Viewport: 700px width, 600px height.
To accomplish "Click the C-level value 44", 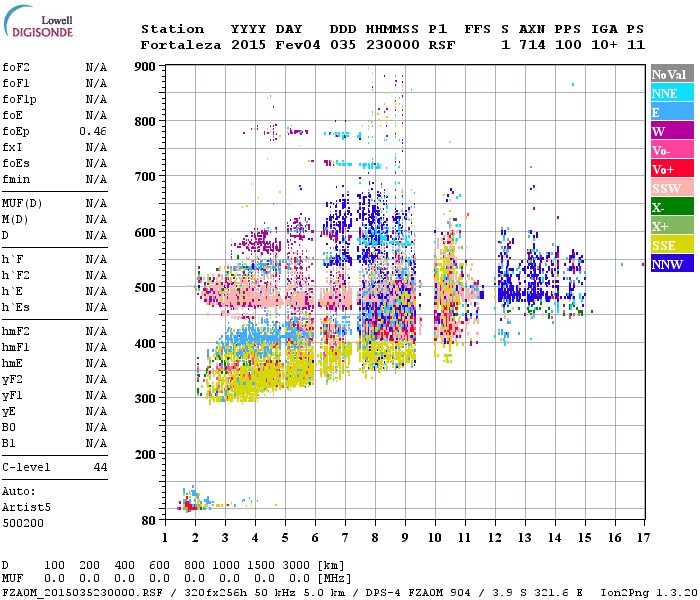I will (x=100, y=467).
